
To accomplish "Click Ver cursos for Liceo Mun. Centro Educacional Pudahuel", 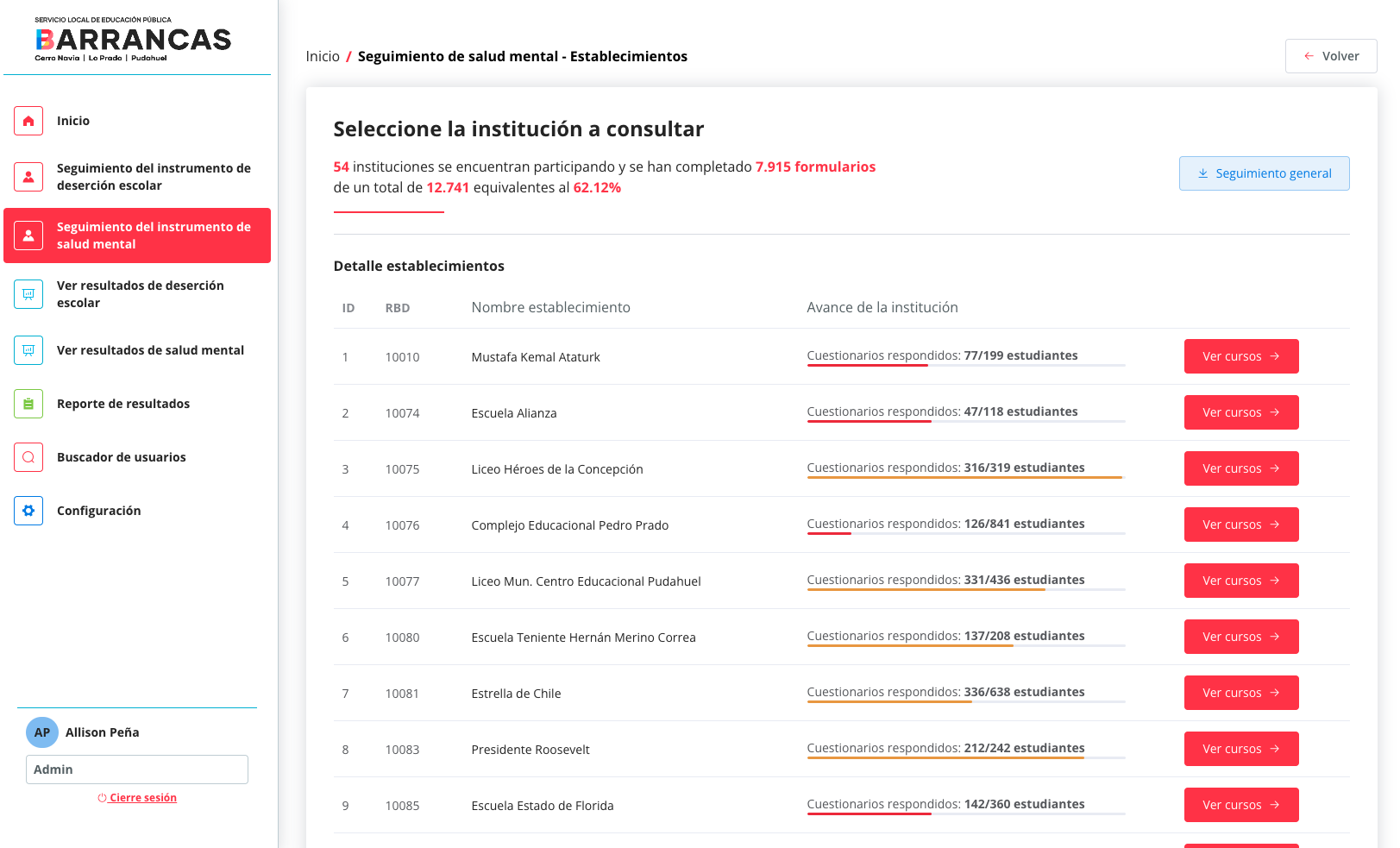I will [1241, 581].
